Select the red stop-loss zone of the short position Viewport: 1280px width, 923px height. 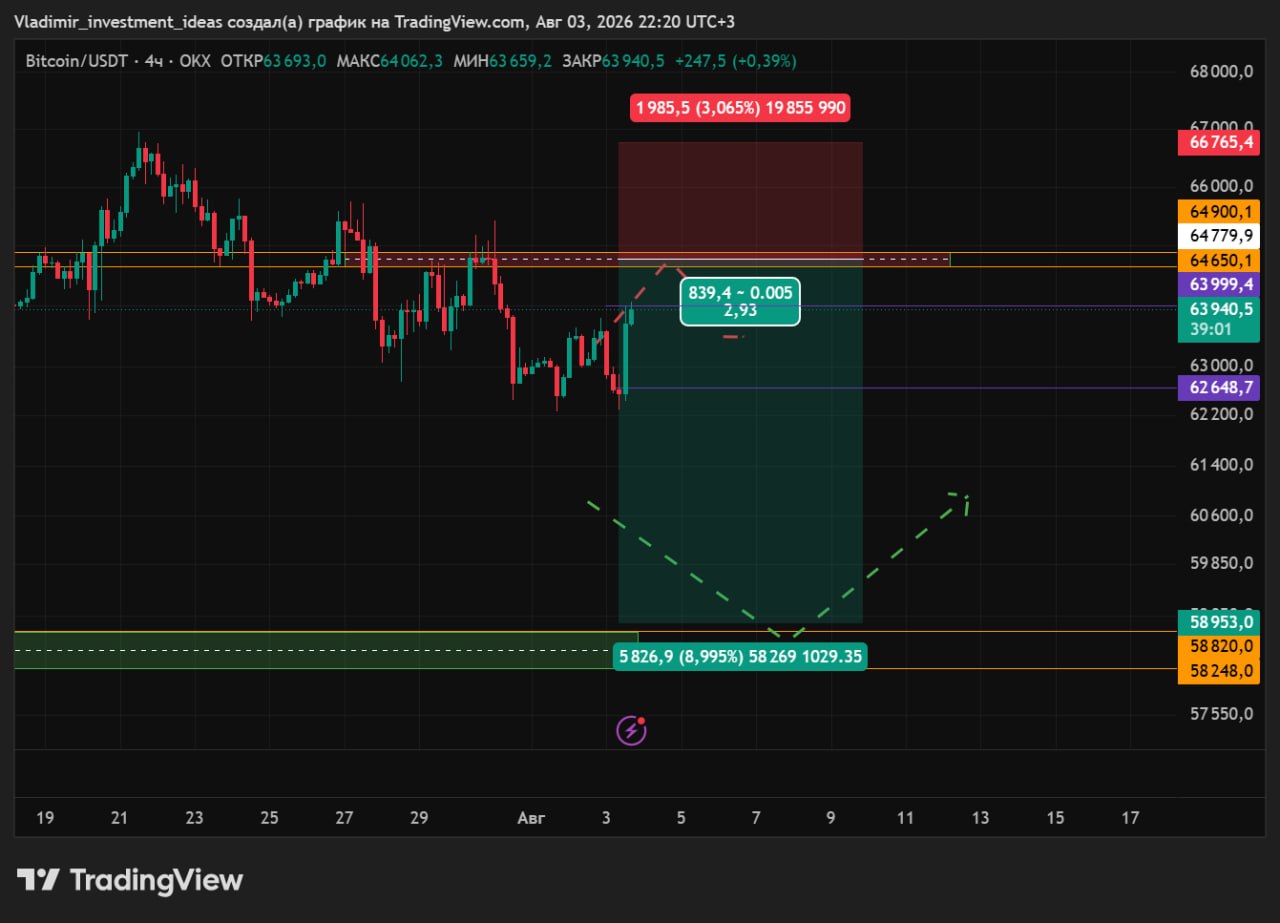tap(740, 200)
